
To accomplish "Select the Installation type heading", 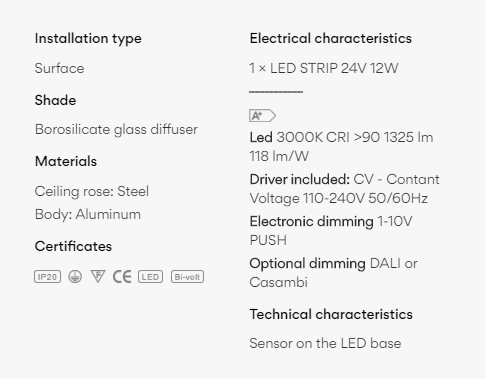I will click(88, 39).
